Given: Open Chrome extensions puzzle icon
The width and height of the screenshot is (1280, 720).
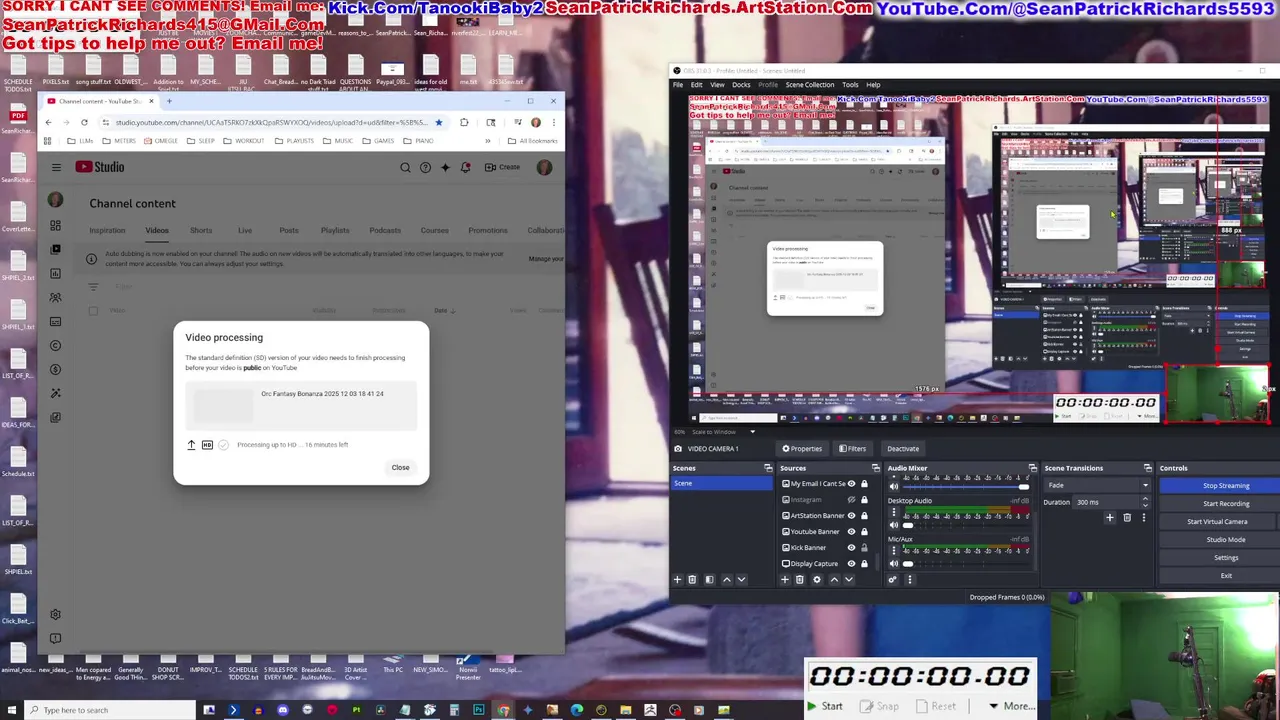Looking at the screenshot, I should [x=464, y=122].
